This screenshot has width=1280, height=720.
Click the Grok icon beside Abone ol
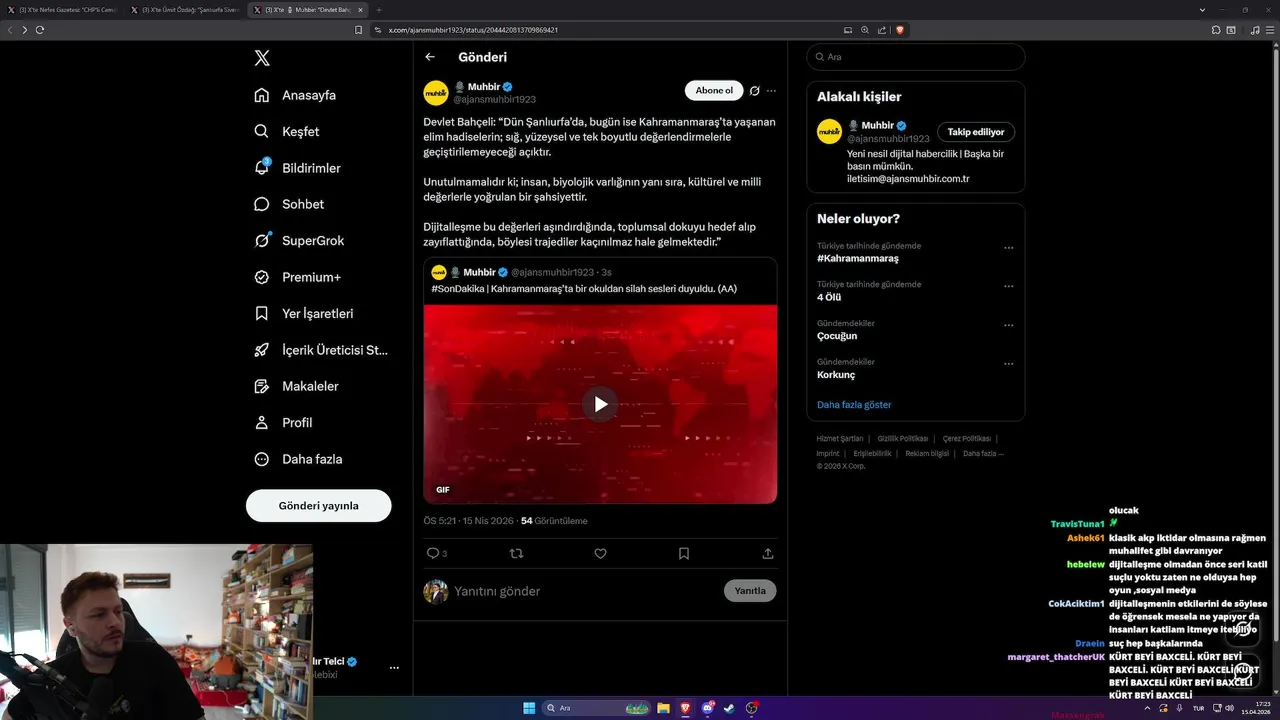(x=755, y=90)
